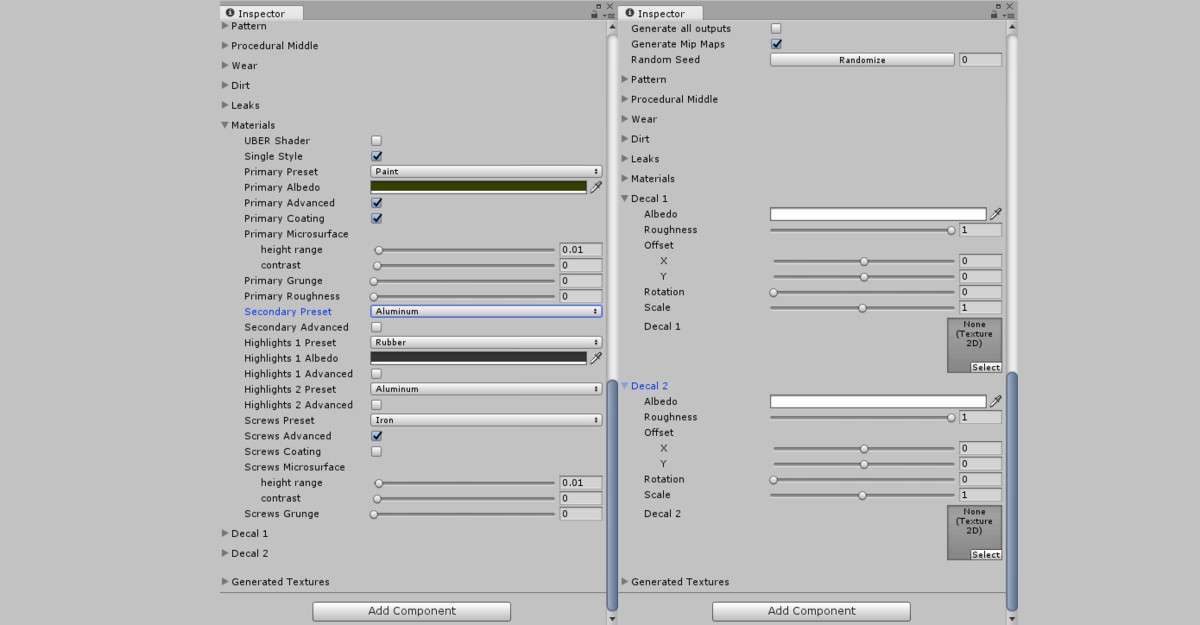This screenshot has height=625, width=1200.
Task: Check the Highlights 2 Advanced box
Action: 376,405
